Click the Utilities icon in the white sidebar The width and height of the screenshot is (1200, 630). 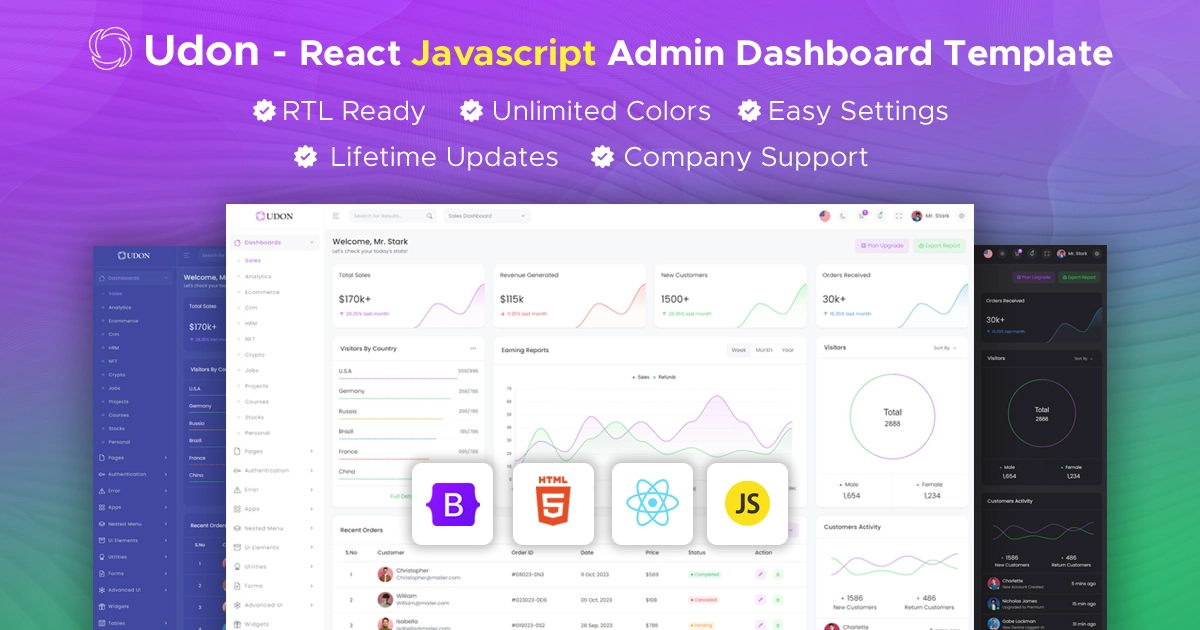[237, 567]
